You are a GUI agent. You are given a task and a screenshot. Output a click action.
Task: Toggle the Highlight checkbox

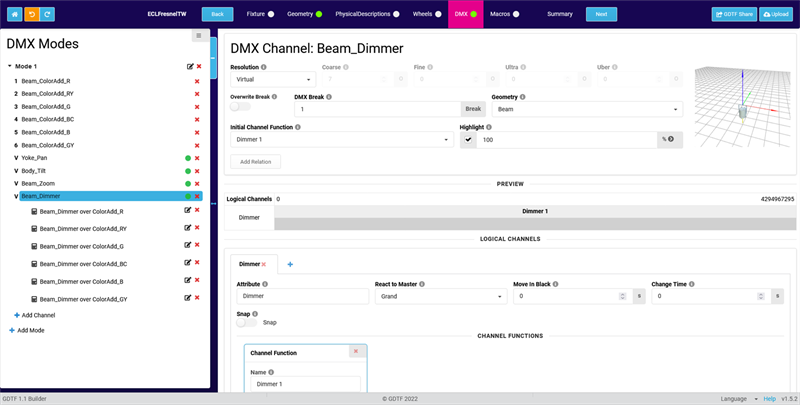tap(468, 140)
